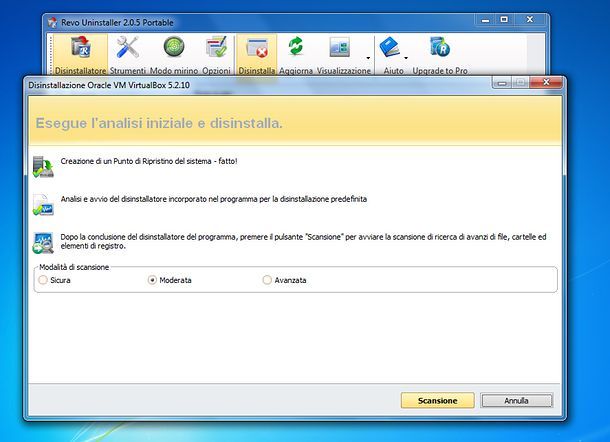Close the Disinstallazione Oracle VM VirtualBox dialog
Image resolution: width=610 pixels, height=442 pixels.
[546, 82]
